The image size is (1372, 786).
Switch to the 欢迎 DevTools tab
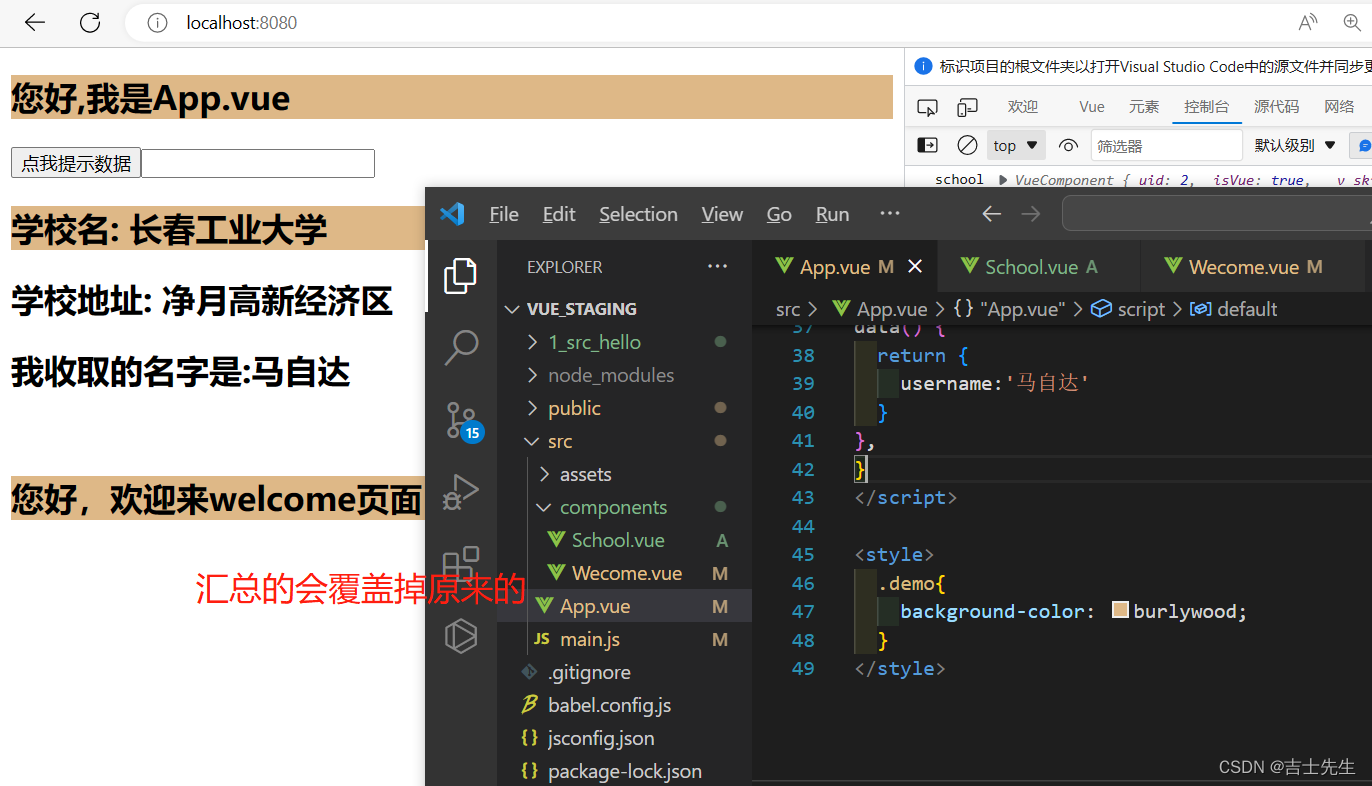[x=1023, y=107]
